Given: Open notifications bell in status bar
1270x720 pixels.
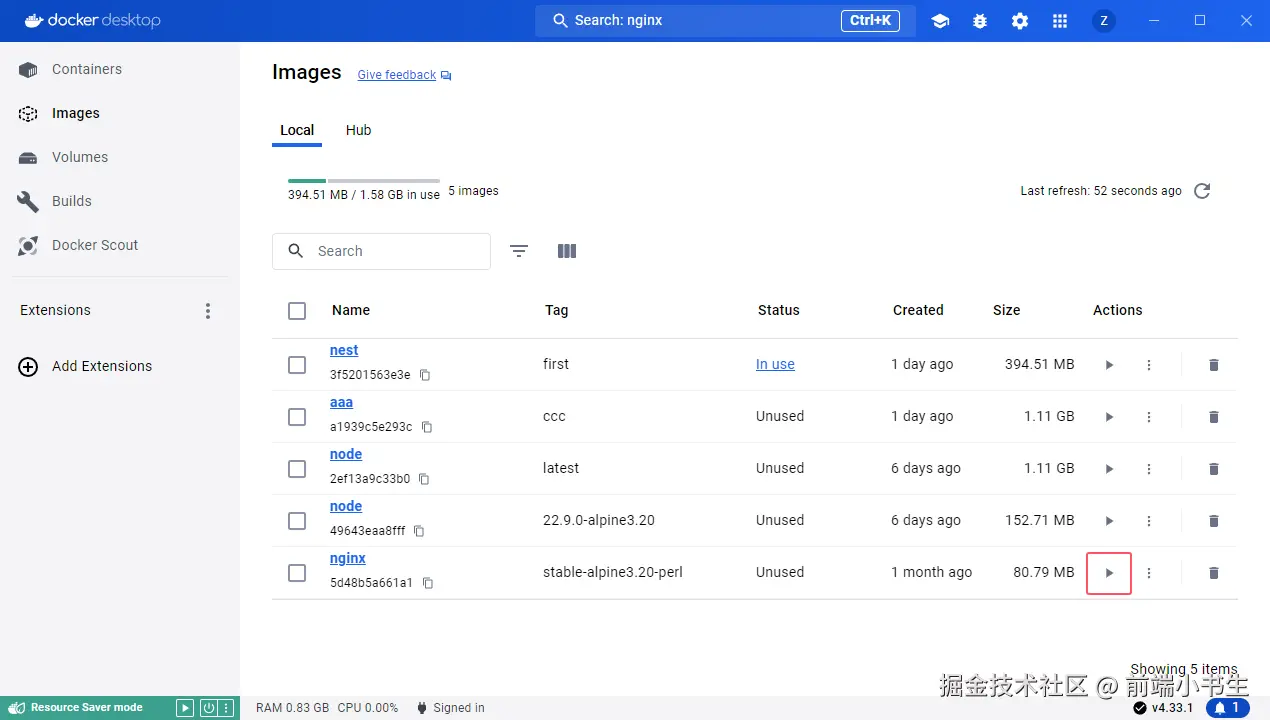Looking at the screenshot, I should tap(1228, 708).
